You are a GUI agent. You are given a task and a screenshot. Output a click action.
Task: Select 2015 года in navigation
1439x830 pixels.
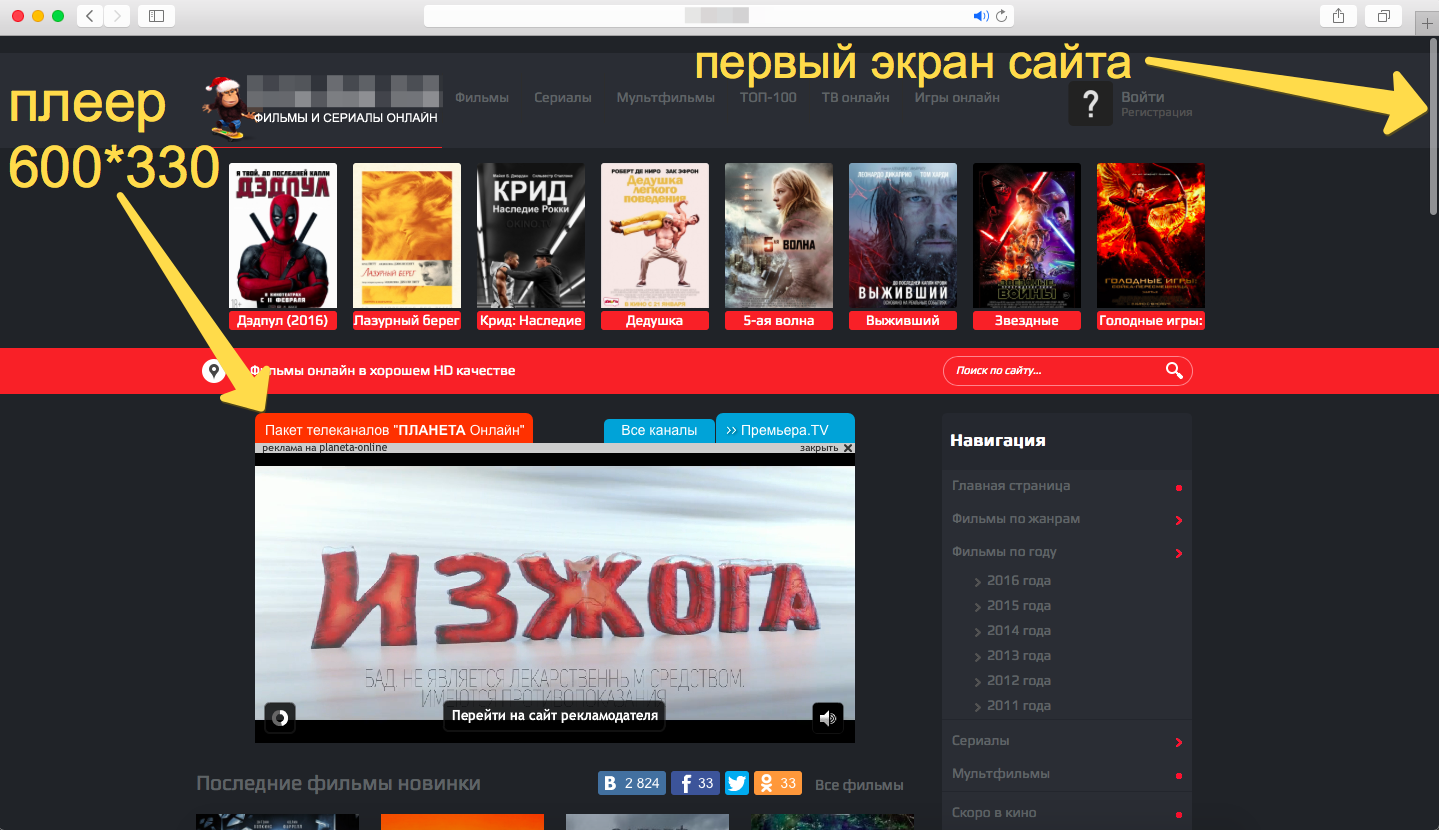click(x=1018, y=606)
